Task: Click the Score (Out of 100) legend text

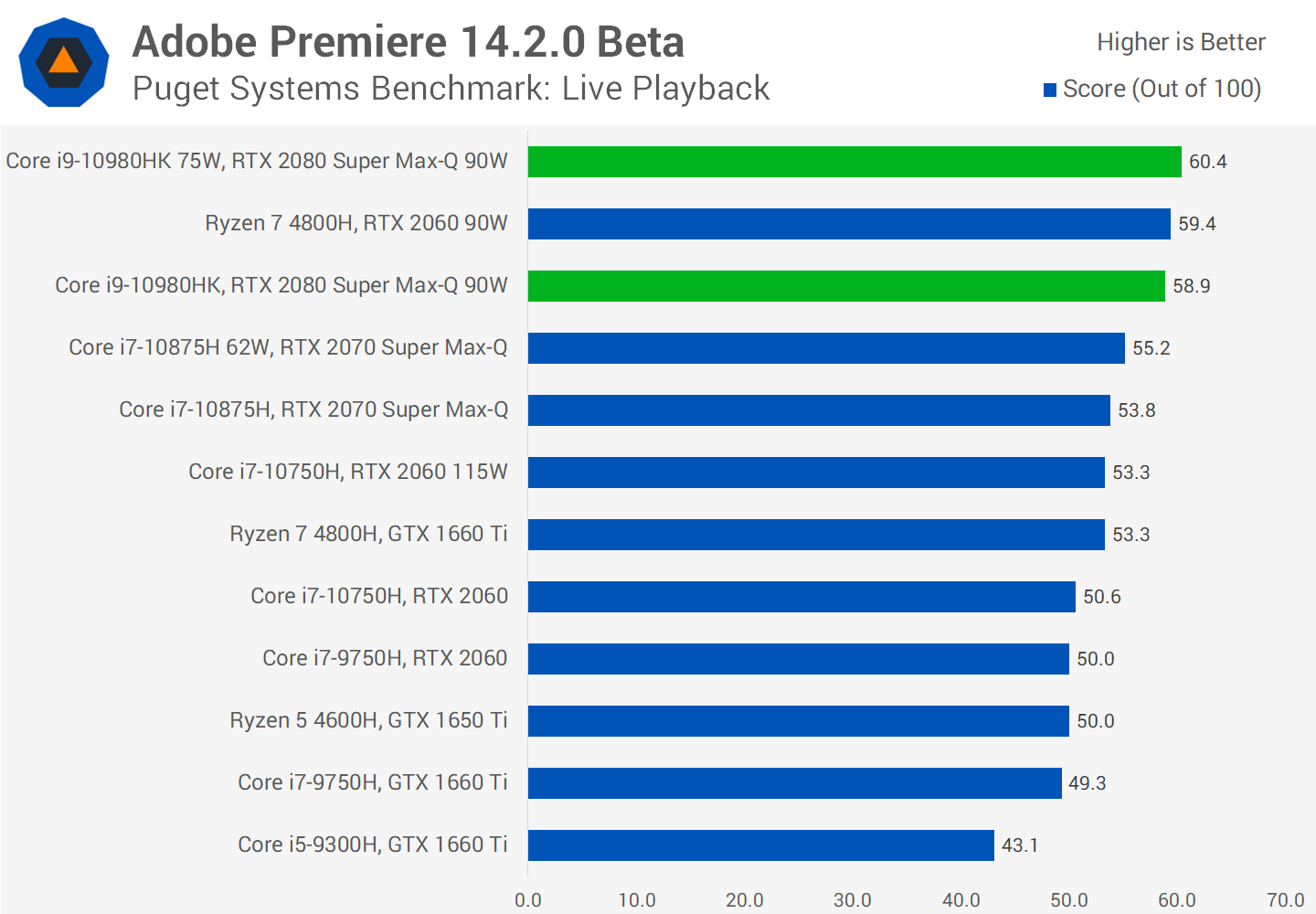Action: point(1162,89)
